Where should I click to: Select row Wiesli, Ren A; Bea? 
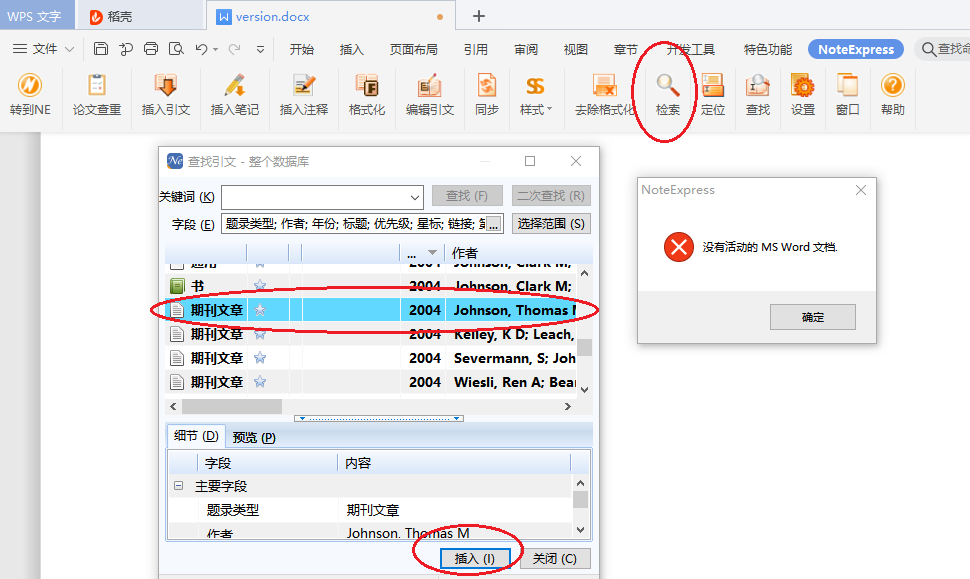[371, 382]
